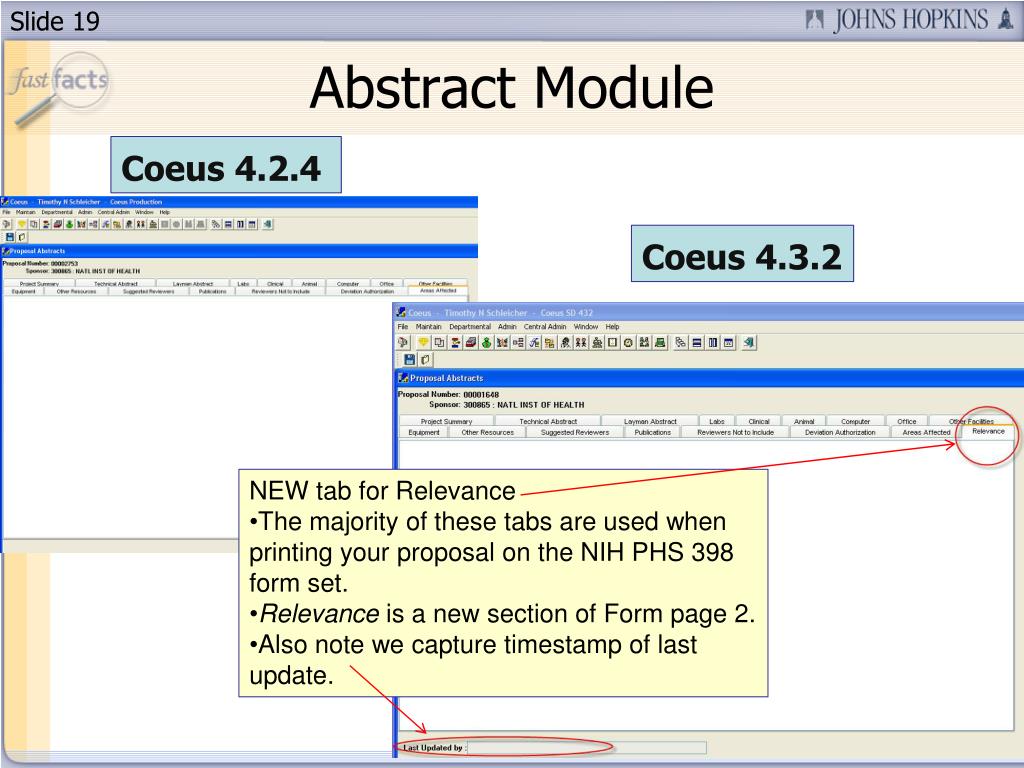The height and width of the screenshot is (768, 1024).
Task: Click the exit door icon in Coeus 4.2.4 toolbar
Action: (268, 224)
